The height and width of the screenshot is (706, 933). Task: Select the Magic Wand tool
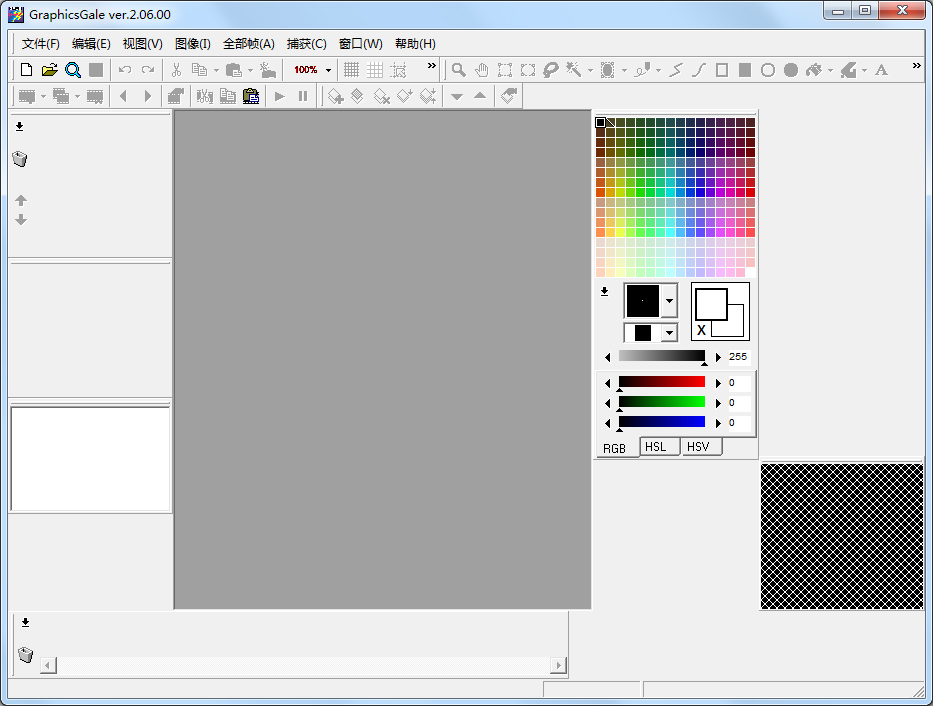pos(574,70)
